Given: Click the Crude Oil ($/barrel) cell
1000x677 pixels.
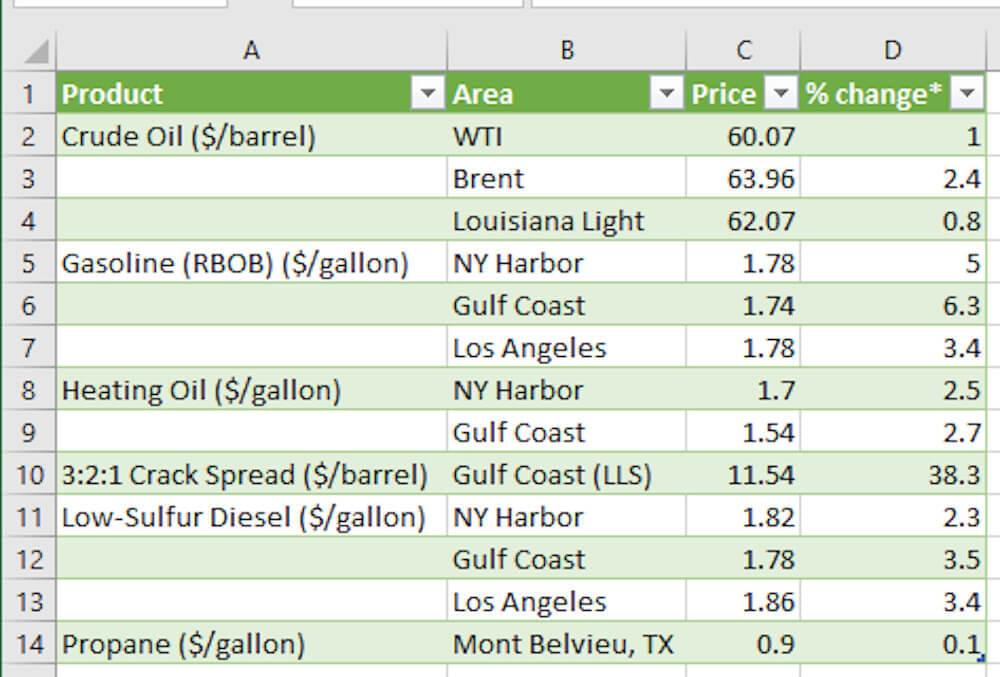Looking at the screenshot, I should (x=188, y=137).
